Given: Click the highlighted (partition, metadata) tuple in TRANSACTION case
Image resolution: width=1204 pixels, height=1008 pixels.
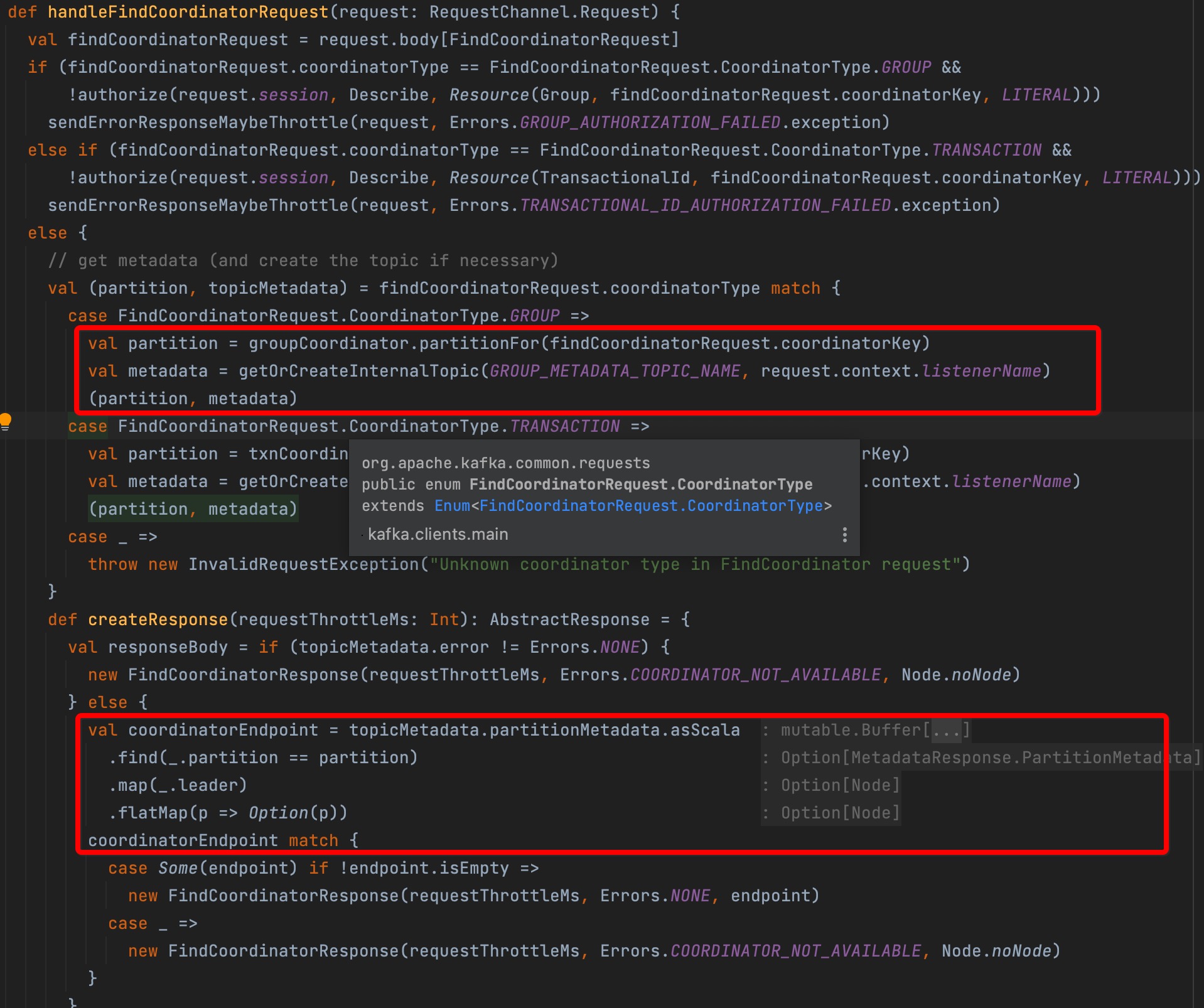Looking at the screenshot, I should tap(193, 509).
